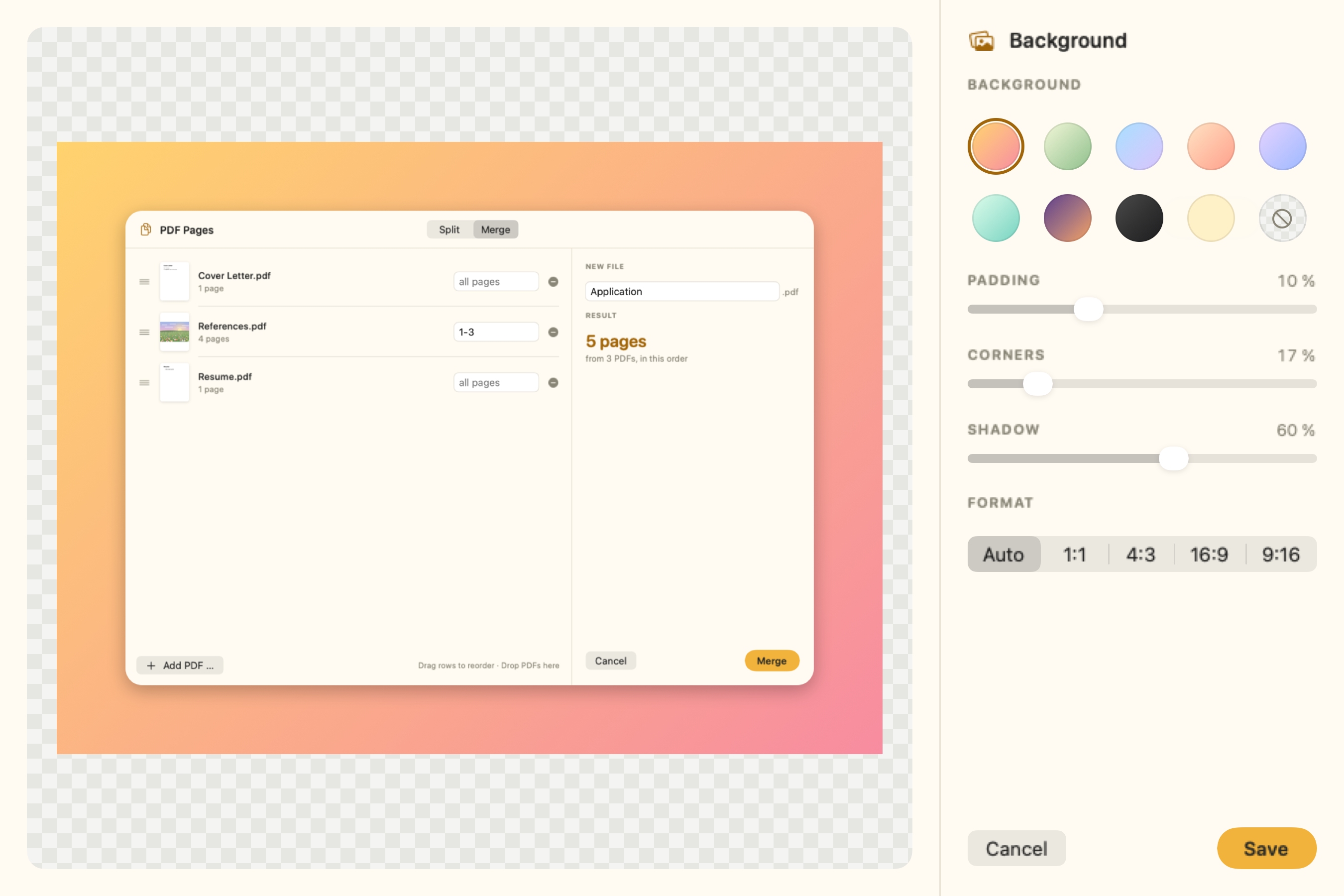Grab the reorder handle for References.pdf
Viewport: 1344px width, 896px height.
tap(144, 332)
